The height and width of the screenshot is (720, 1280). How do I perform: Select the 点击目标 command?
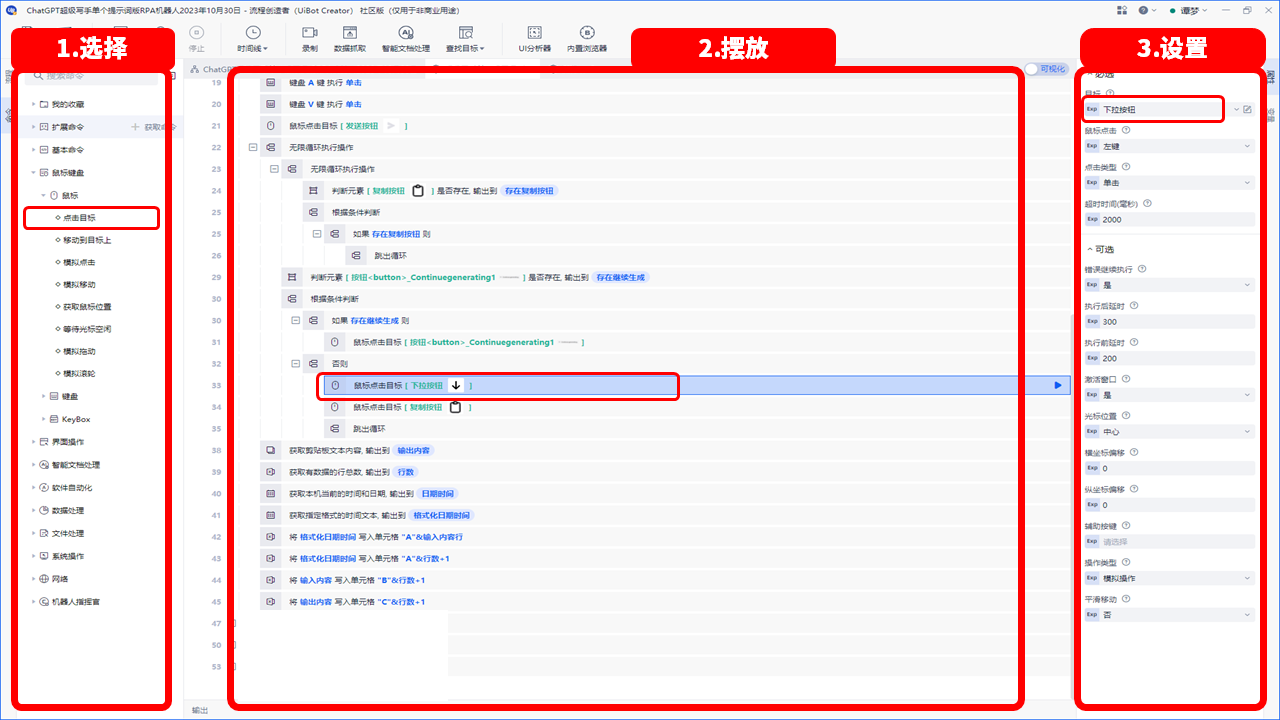pos(79,217)
